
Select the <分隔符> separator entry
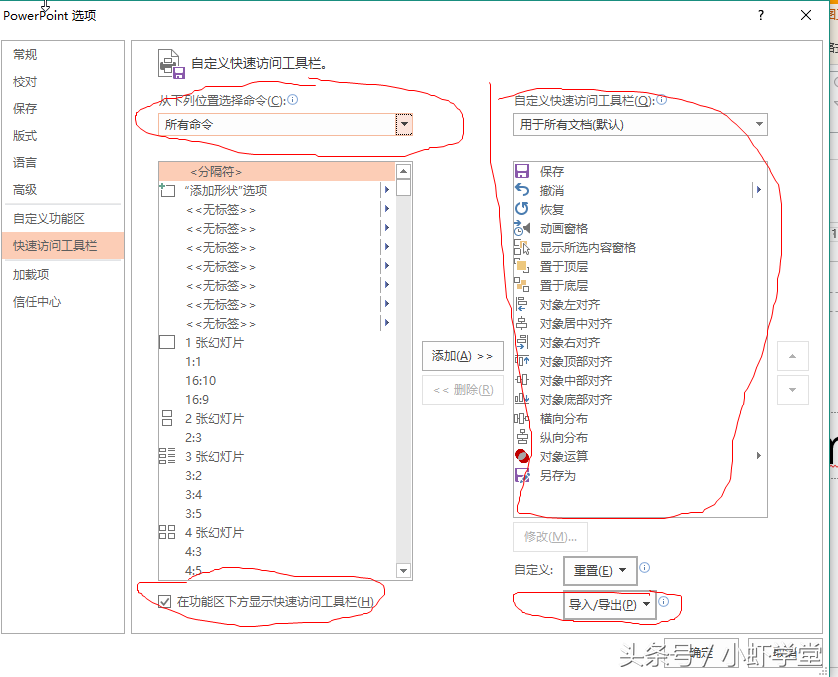tap(277, 172)
